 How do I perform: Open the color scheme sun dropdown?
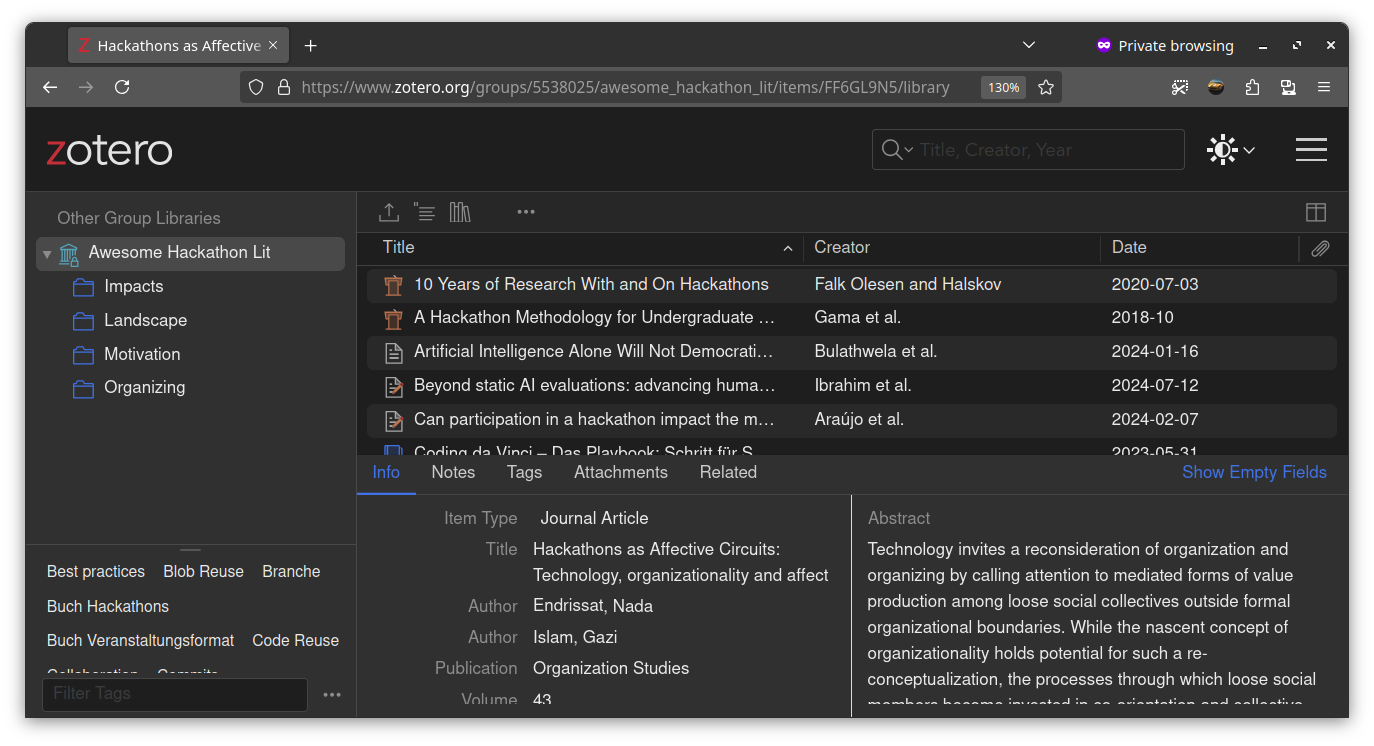1231,150
